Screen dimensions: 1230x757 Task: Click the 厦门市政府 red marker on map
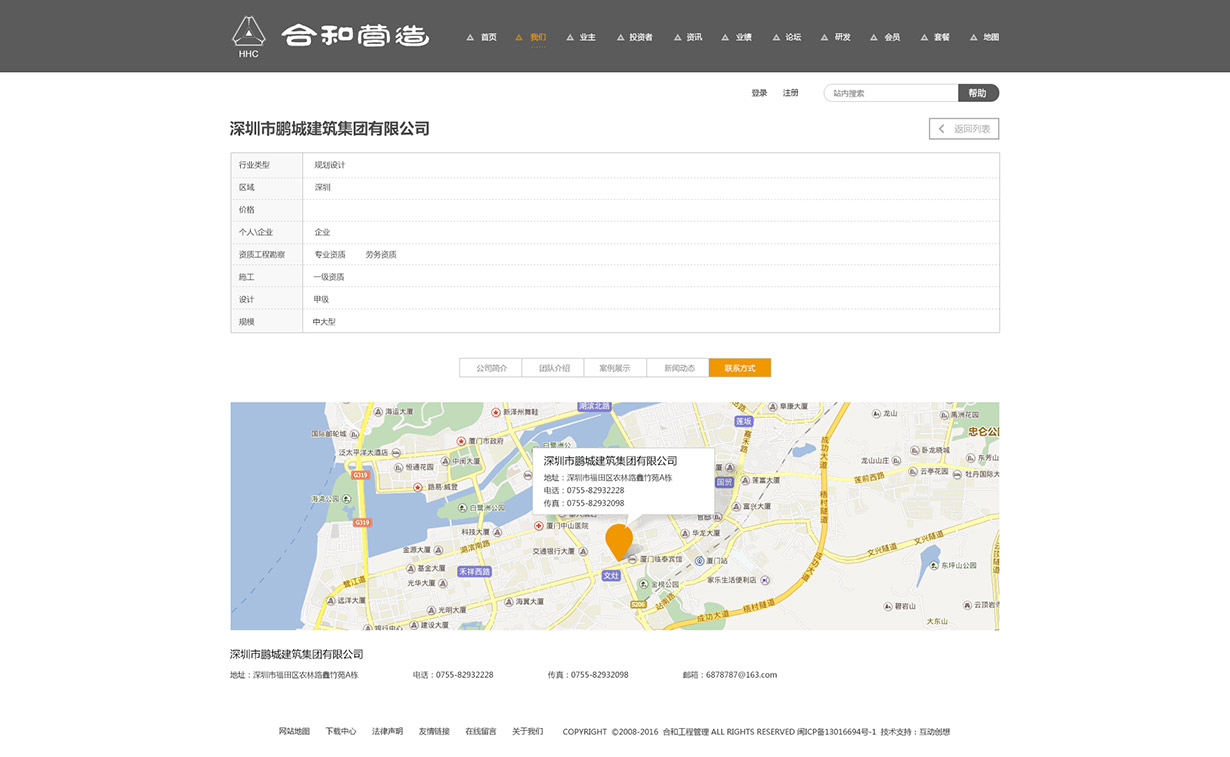pyautogui.click(x=461, y=440)
